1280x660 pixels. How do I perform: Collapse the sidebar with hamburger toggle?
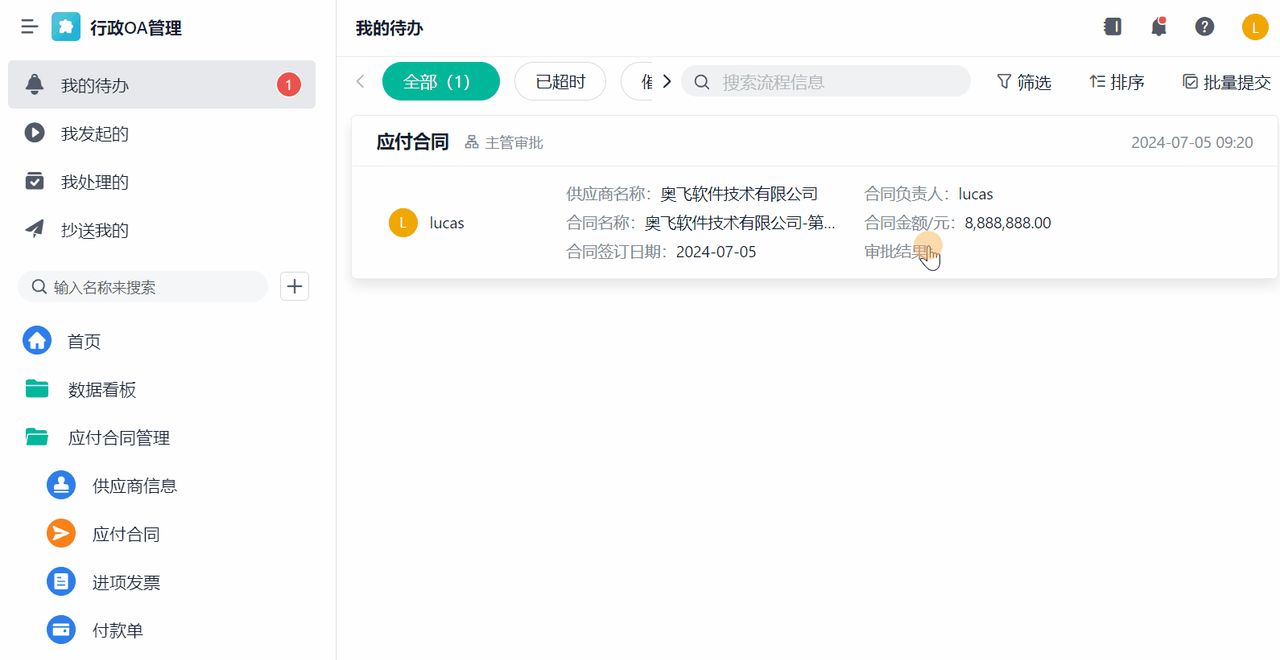coord(29,27)
